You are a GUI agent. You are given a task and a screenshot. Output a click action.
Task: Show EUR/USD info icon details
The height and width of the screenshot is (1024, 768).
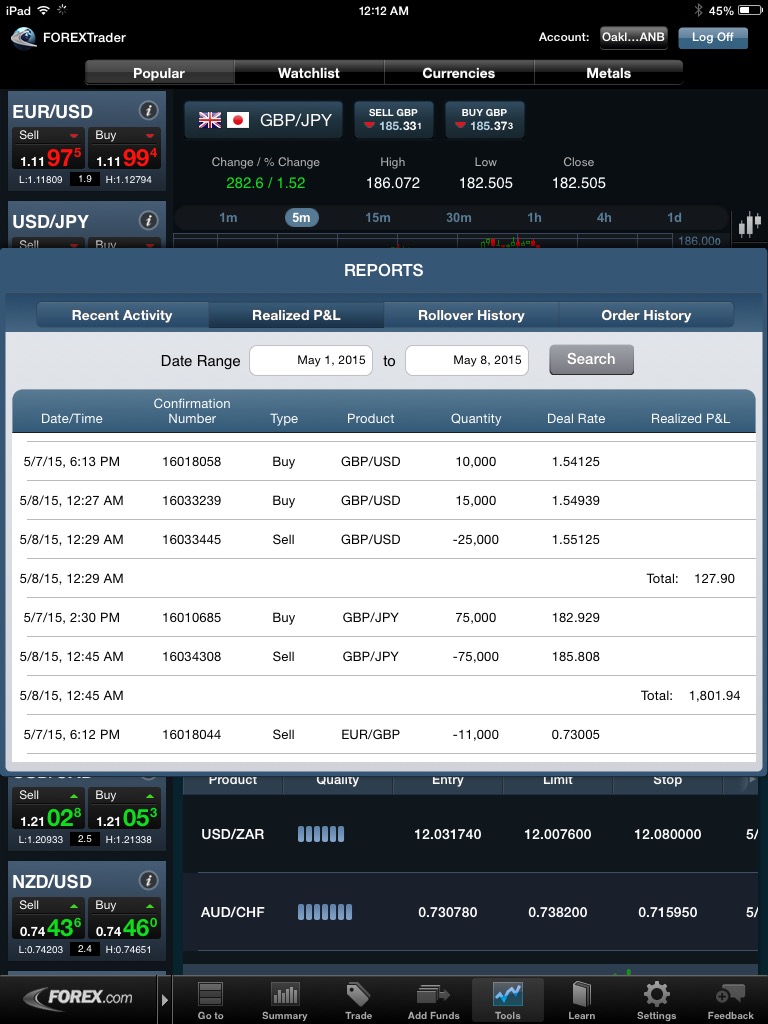148,111
